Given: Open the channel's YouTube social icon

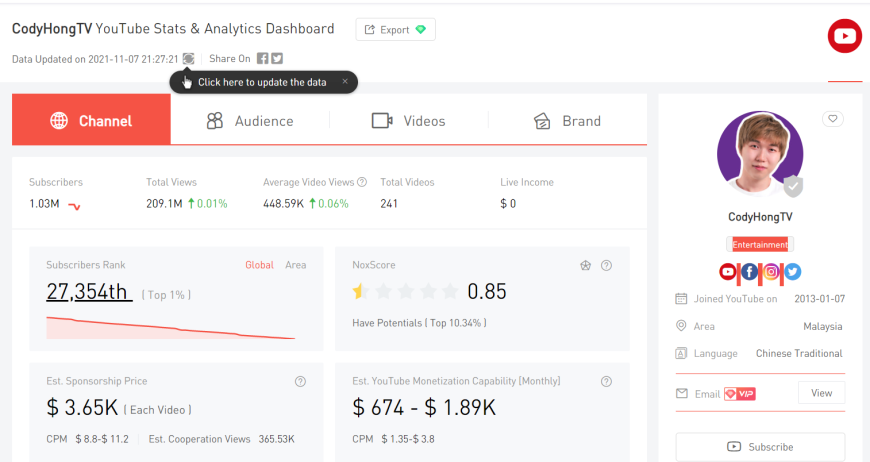Looking at the screenshot, I should tap(728, 272).
